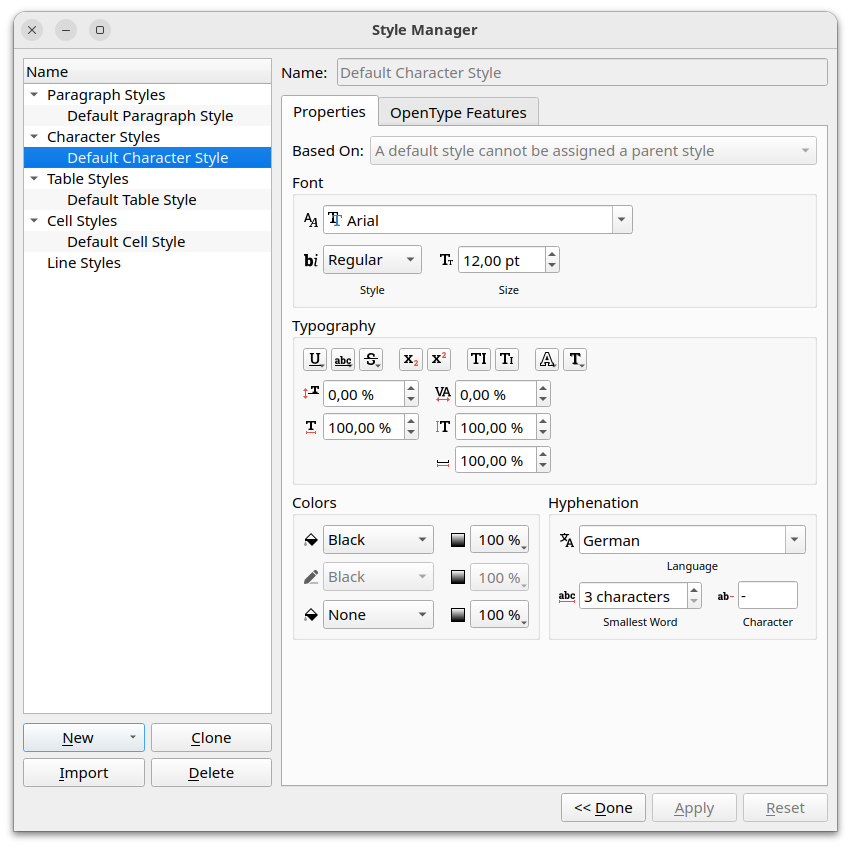This screenshot has height=848, width=851.
Task: Switch to the OpenType Features tab
Action: (x=458, y=112)
